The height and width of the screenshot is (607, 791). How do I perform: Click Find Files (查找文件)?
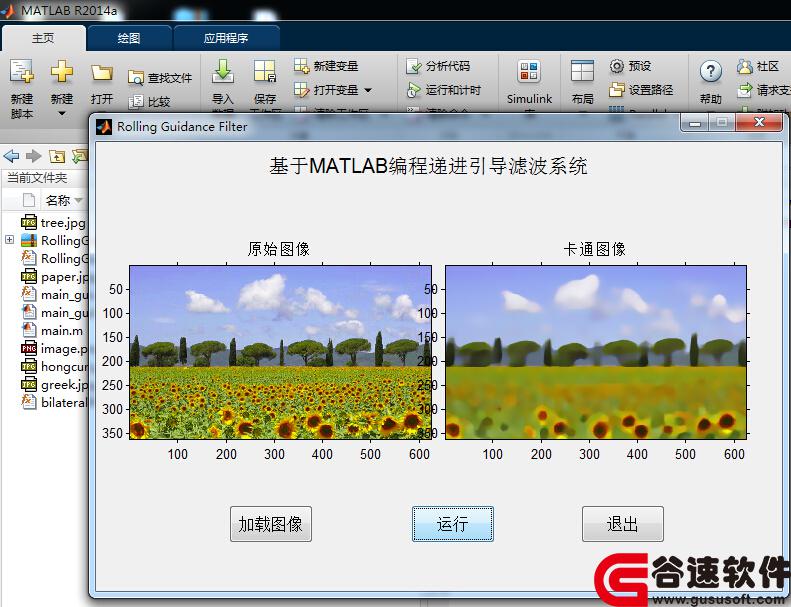[160, 78]
